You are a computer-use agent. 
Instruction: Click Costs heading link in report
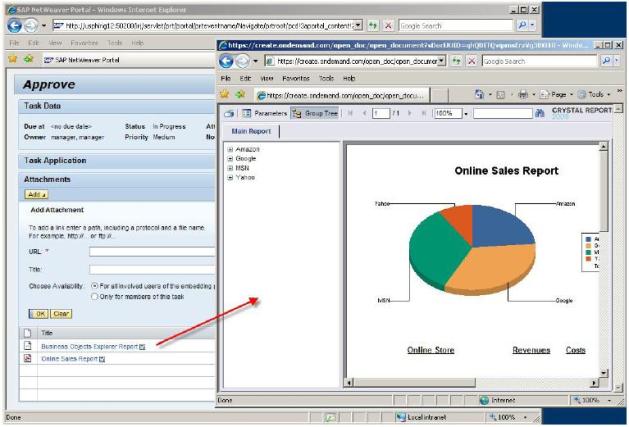coord(575,350)
